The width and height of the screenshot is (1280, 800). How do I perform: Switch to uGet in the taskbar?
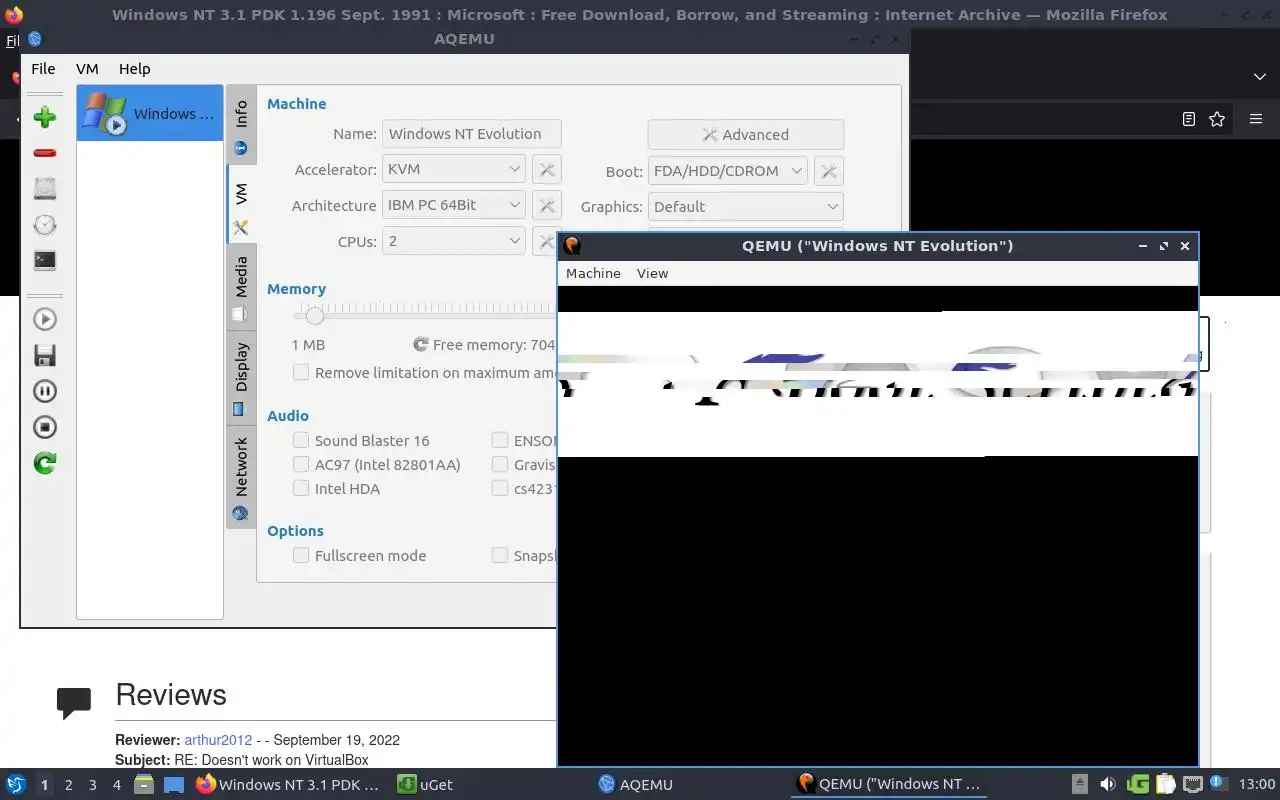[425, 784]
